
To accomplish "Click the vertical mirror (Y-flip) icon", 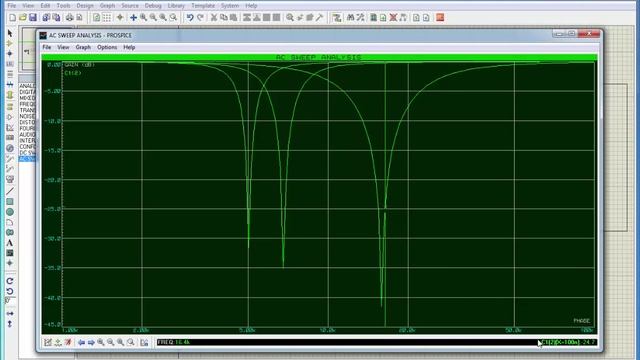I will point(10,324).
